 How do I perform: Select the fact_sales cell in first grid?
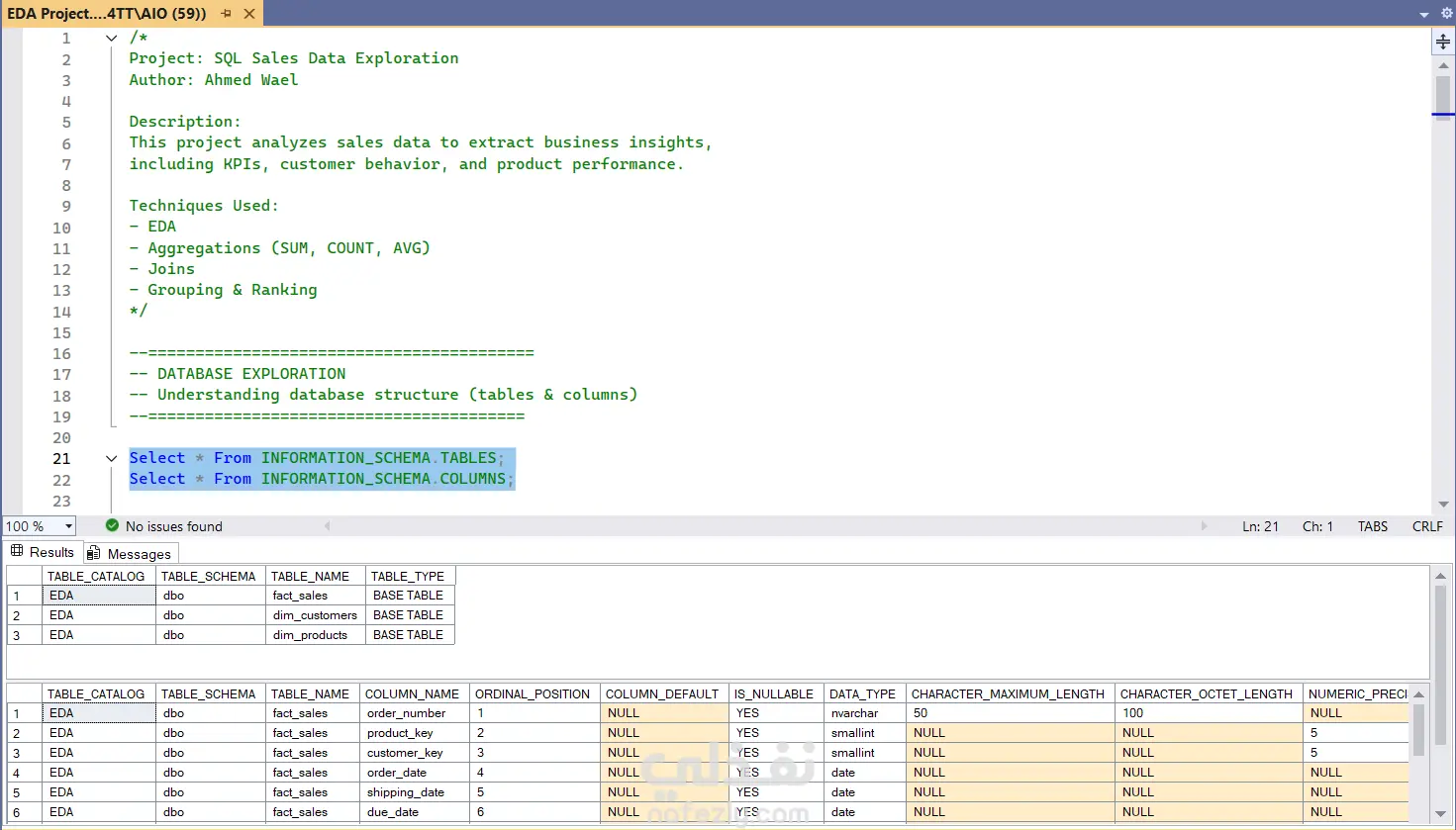[315, 596]
